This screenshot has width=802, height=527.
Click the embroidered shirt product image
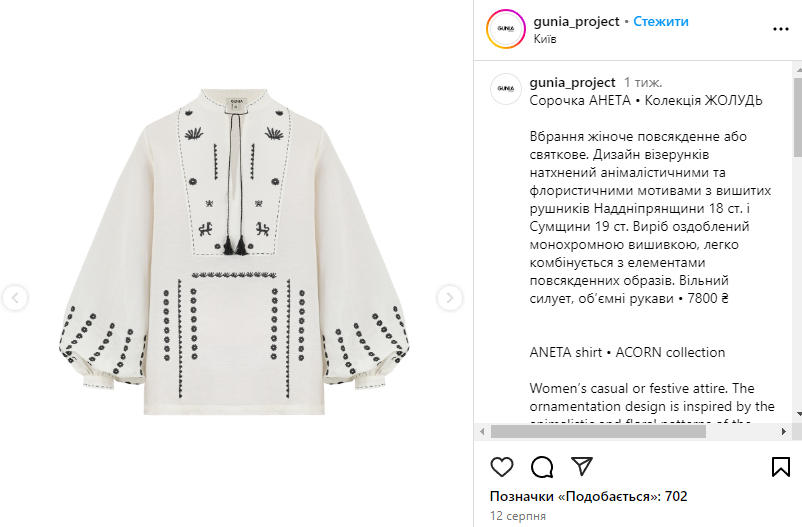[x=234, y=252]
